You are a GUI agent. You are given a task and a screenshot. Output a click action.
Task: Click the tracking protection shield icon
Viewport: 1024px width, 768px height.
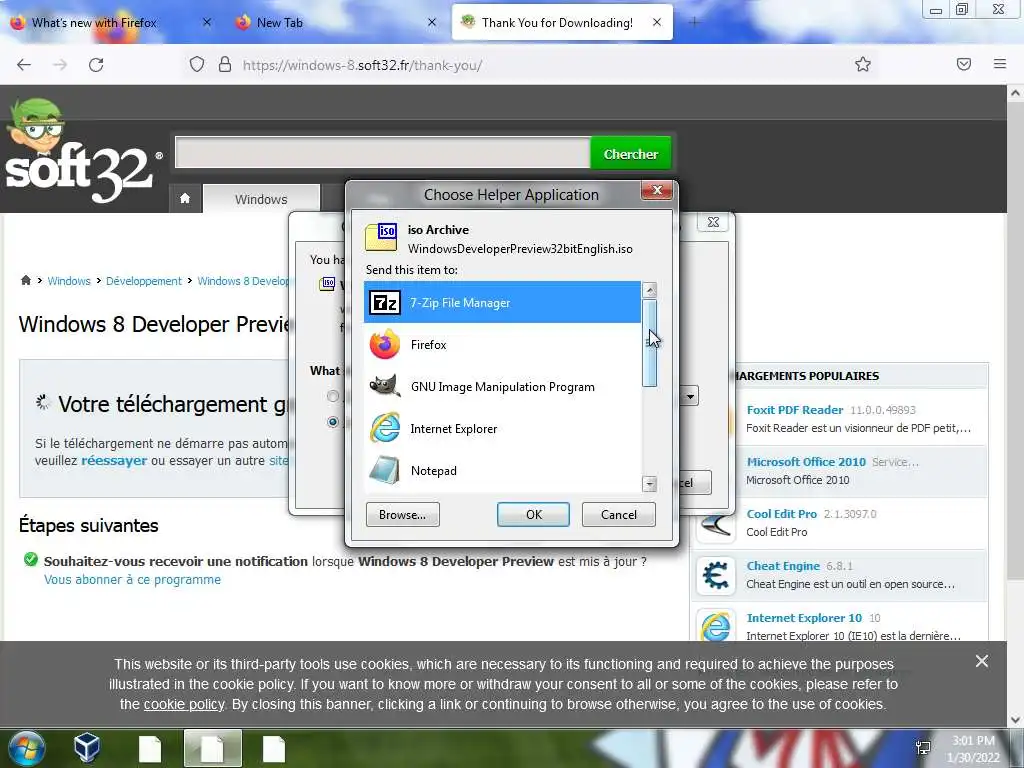197,65
